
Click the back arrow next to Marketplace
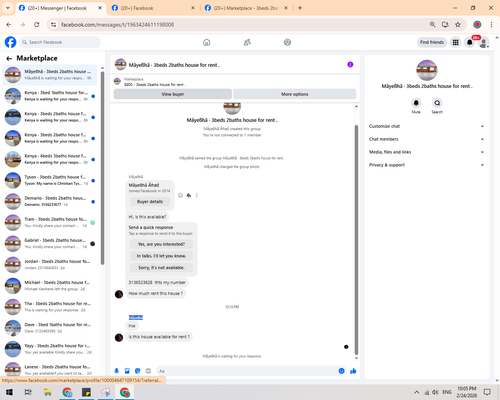tap(9, 59)
